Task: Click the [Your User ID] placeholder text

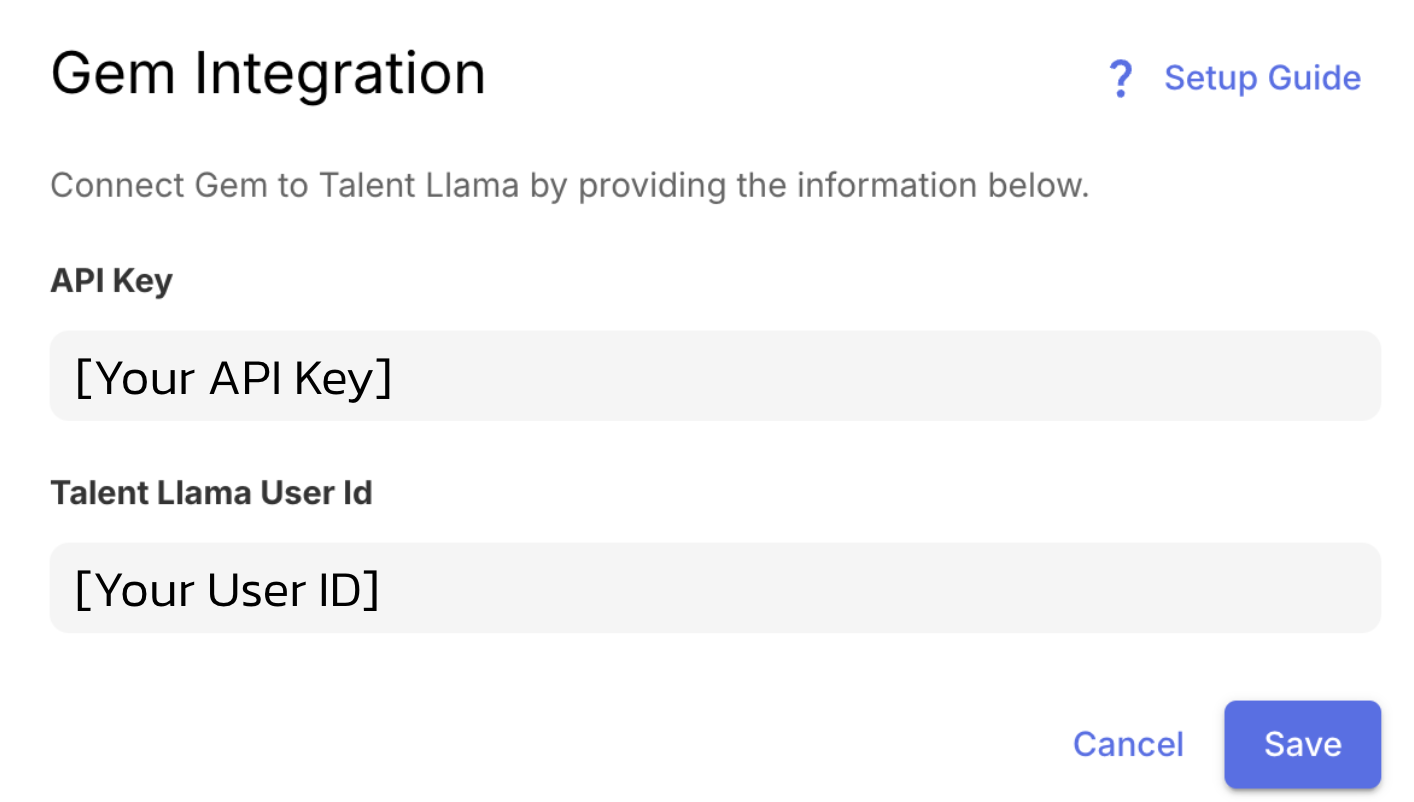Action: (227, 590)
